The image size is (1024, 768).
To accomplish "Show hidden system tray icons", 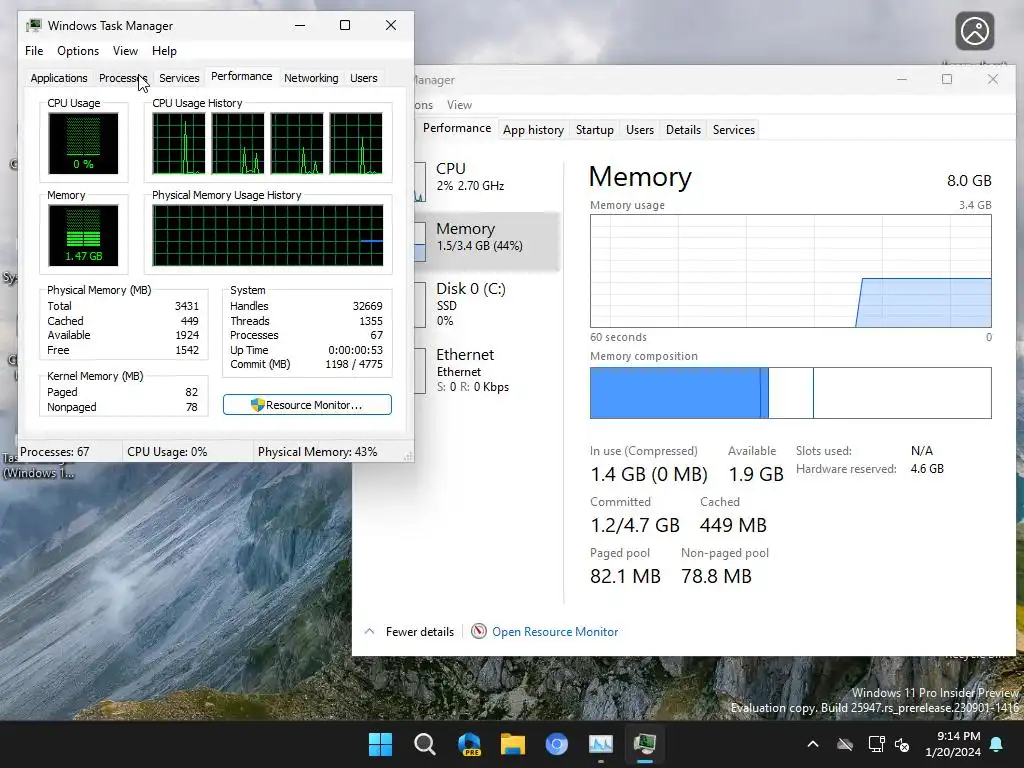I will [813, 744].
